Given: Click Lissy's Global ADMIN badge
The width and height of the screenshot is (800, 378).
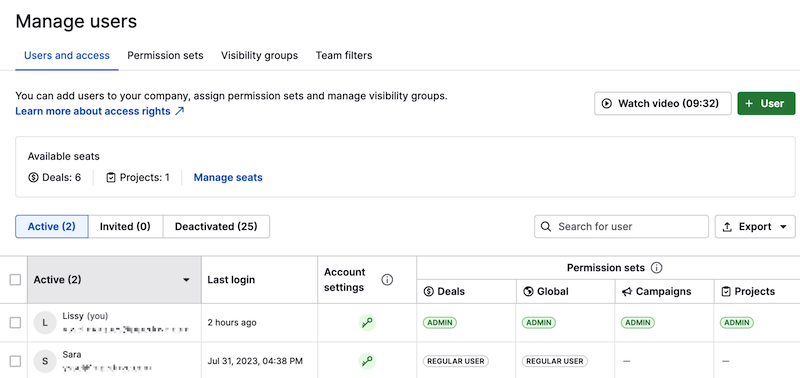Looking at the screenshot, I should click(539, 322).
